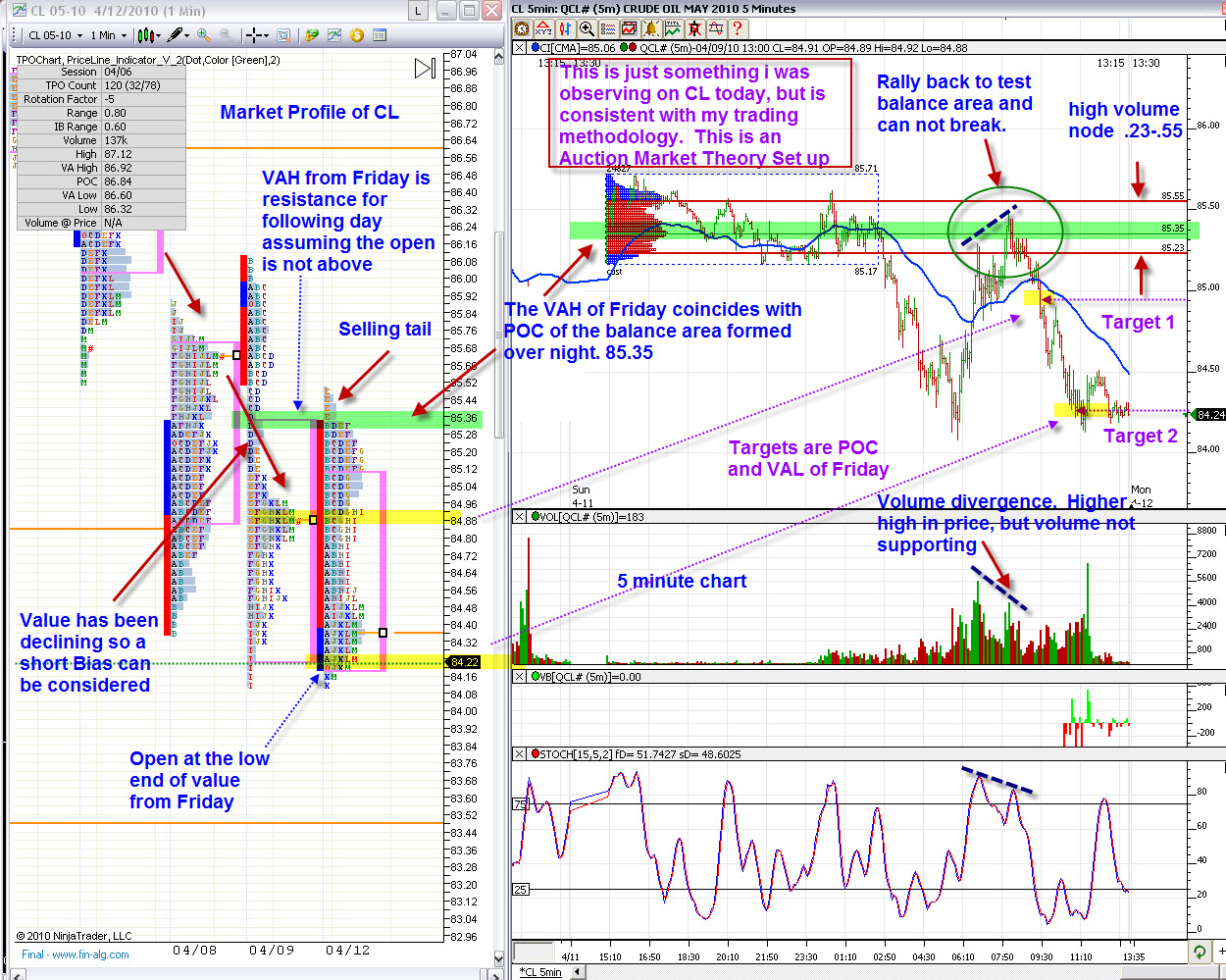Close the VOL volume pane X box
The image size is (1226, 980).
(519, 517)
